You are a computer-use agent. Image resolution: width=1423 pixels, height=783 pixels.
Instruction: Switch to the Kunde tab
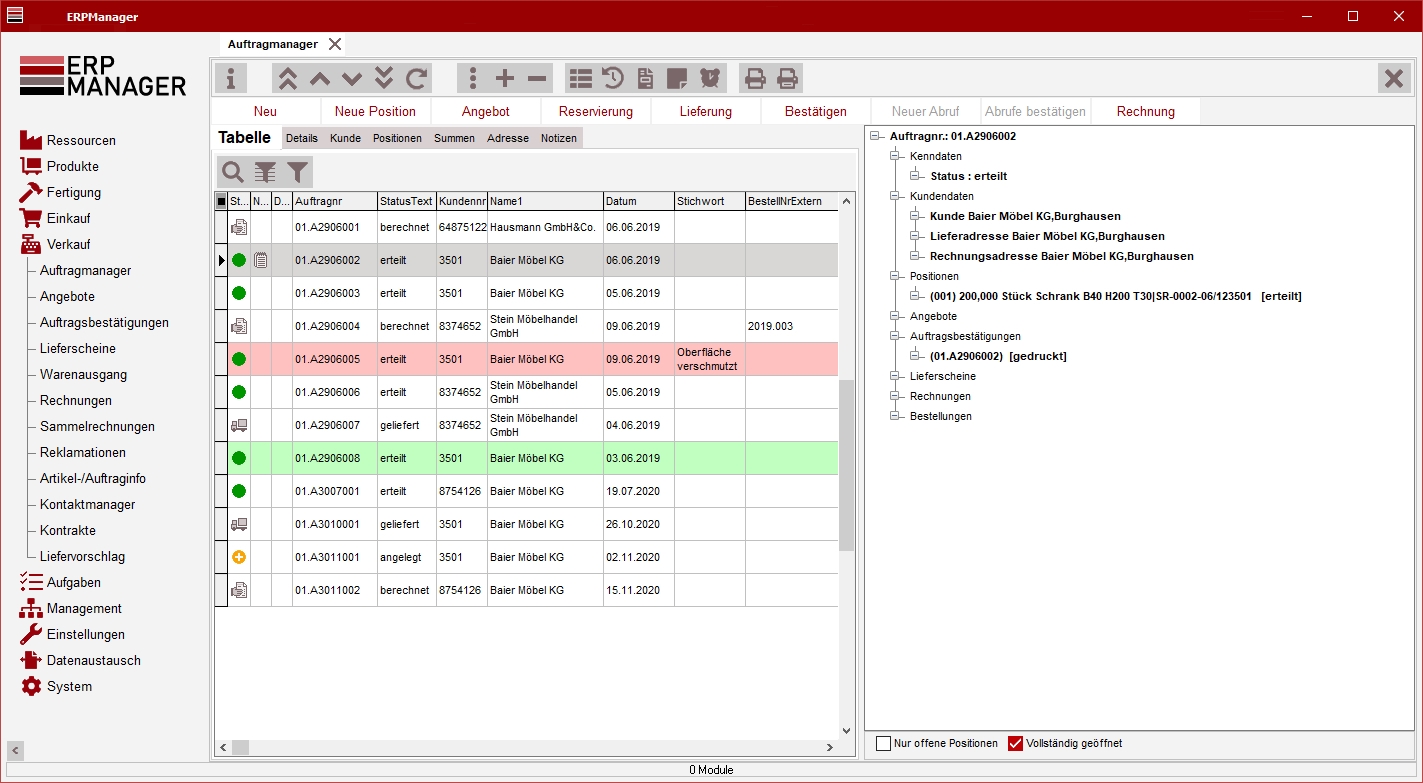pos(345,138)
